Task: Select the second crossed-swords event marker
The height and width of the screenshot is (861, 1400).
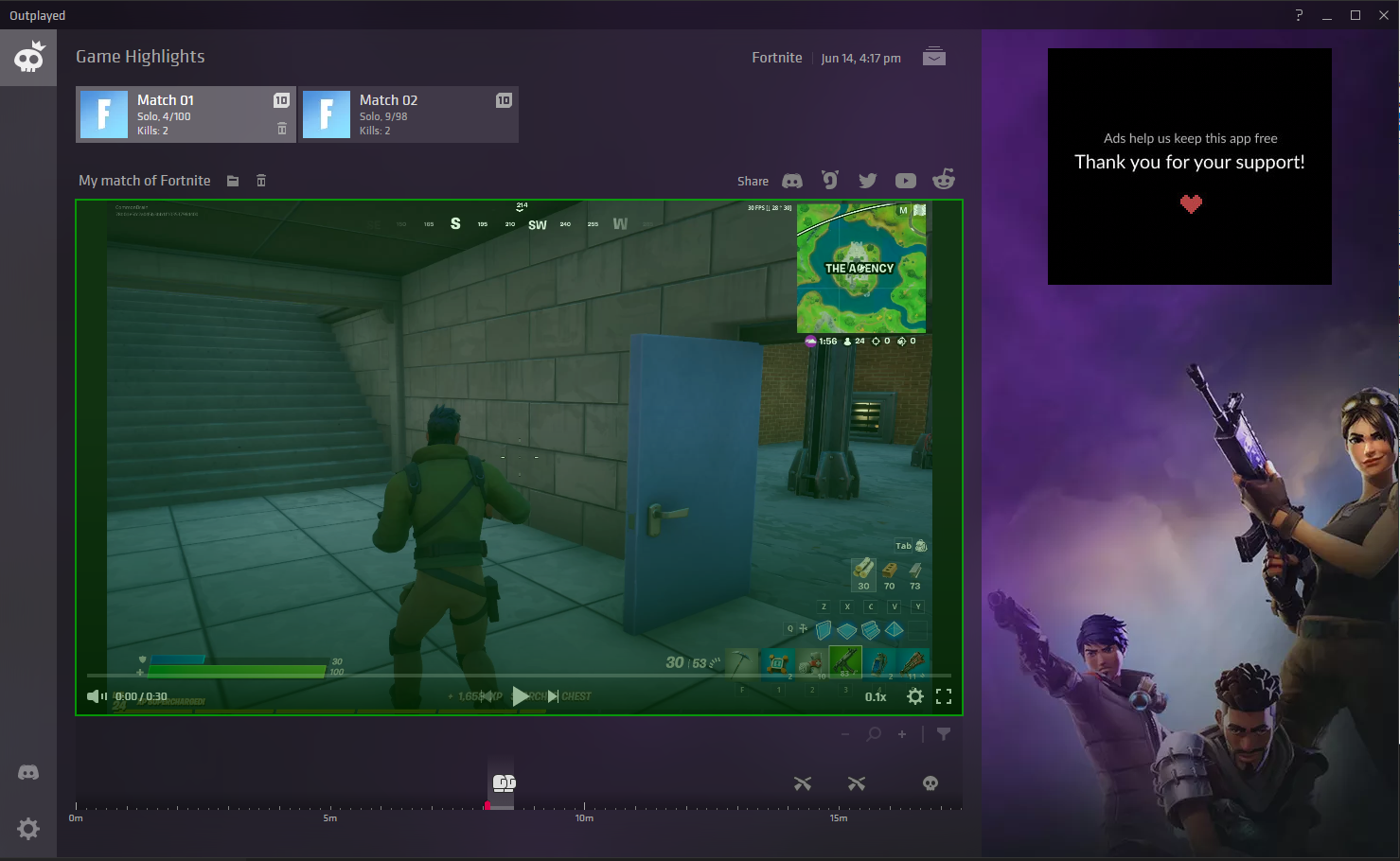Action: click(857, 783)
